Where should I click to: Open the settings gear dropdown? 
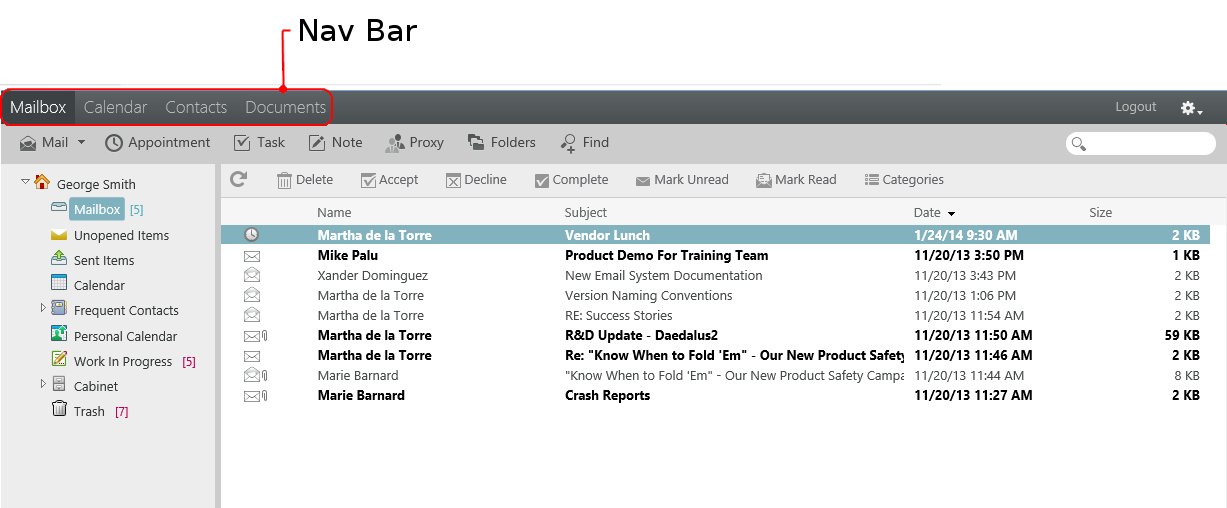(1191, 108)
